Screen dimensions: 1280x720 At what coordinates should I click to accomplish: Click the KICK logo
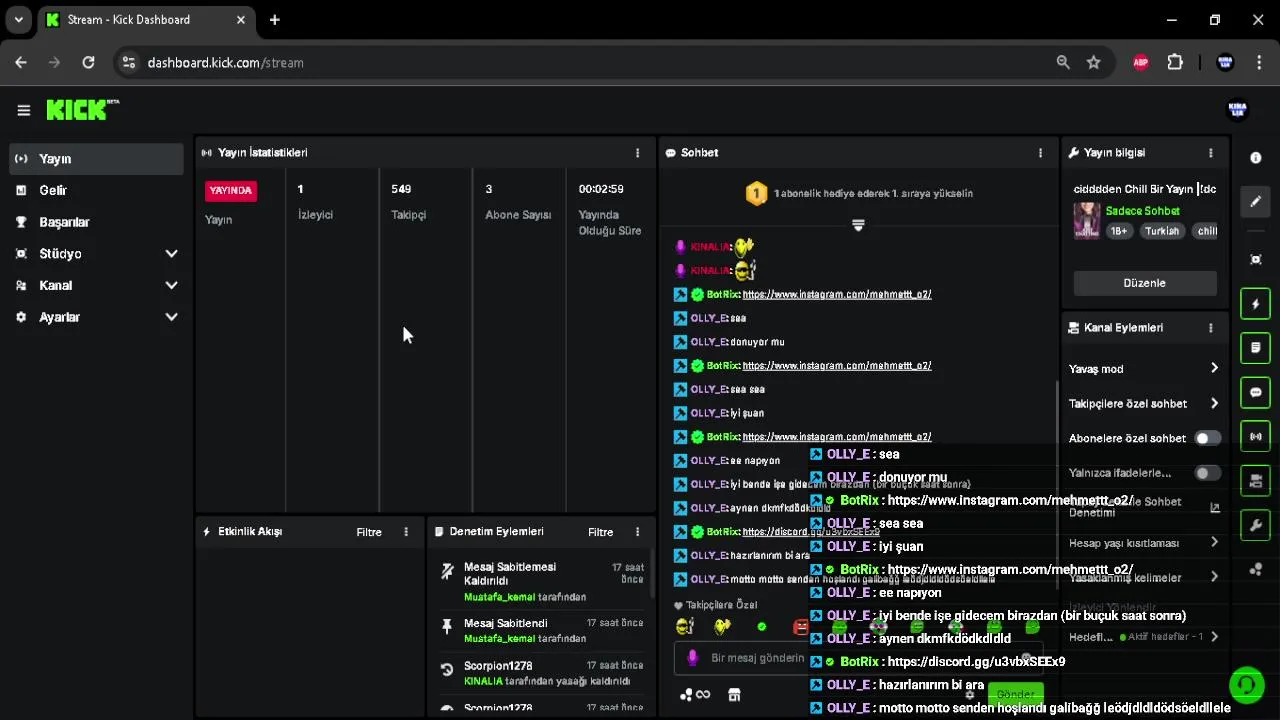tap(78, 110)
